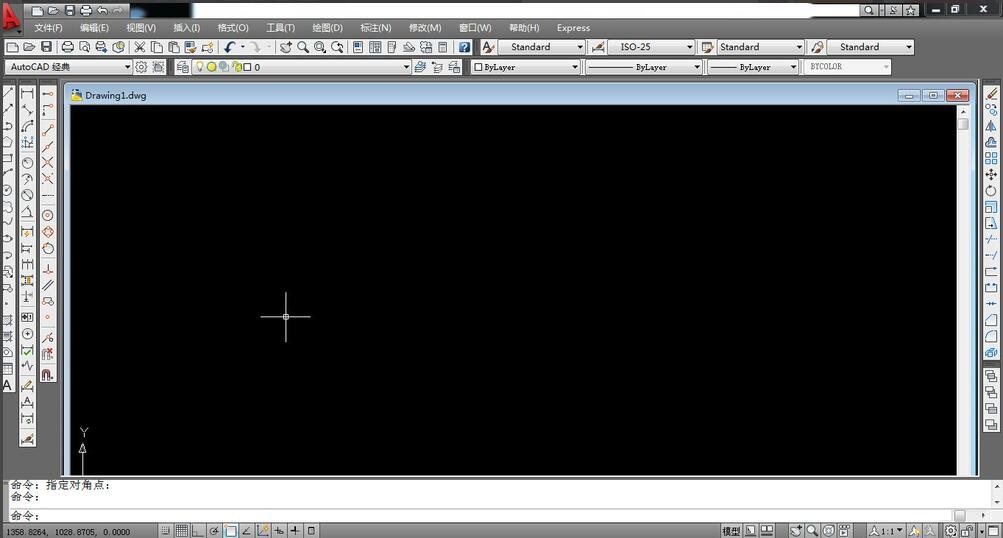
Task: Click the Snap to Endpoint icon
Action: (x=47, y=130)
